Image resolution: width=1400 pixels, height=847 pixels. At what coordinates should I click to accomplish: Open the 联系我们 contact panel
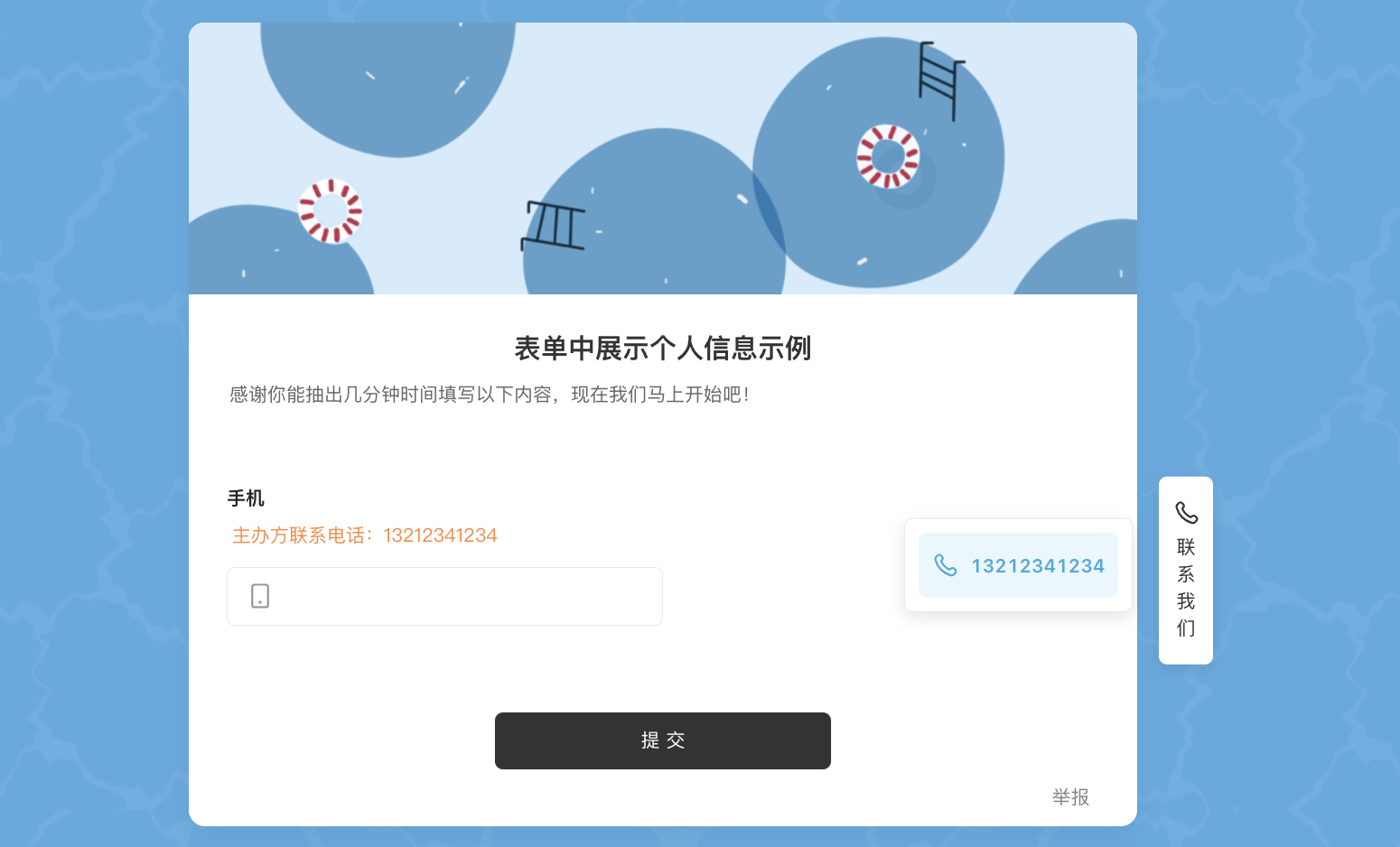point(1186,571)
